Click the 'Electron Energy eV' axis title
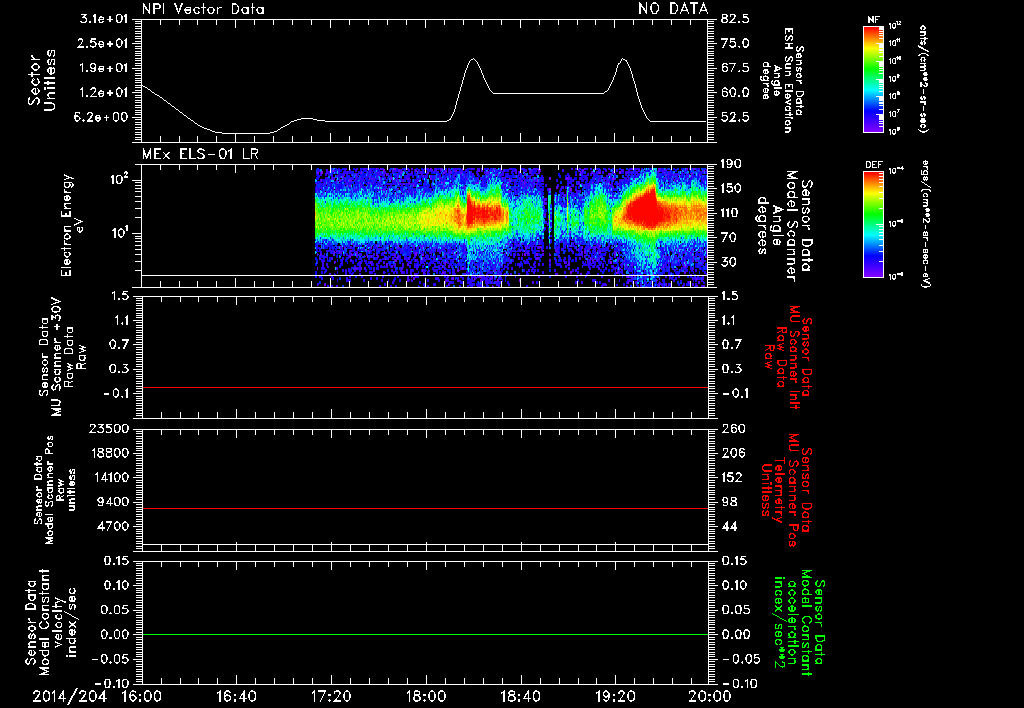Screen dimensions: 1024x708 coord(71,225)
